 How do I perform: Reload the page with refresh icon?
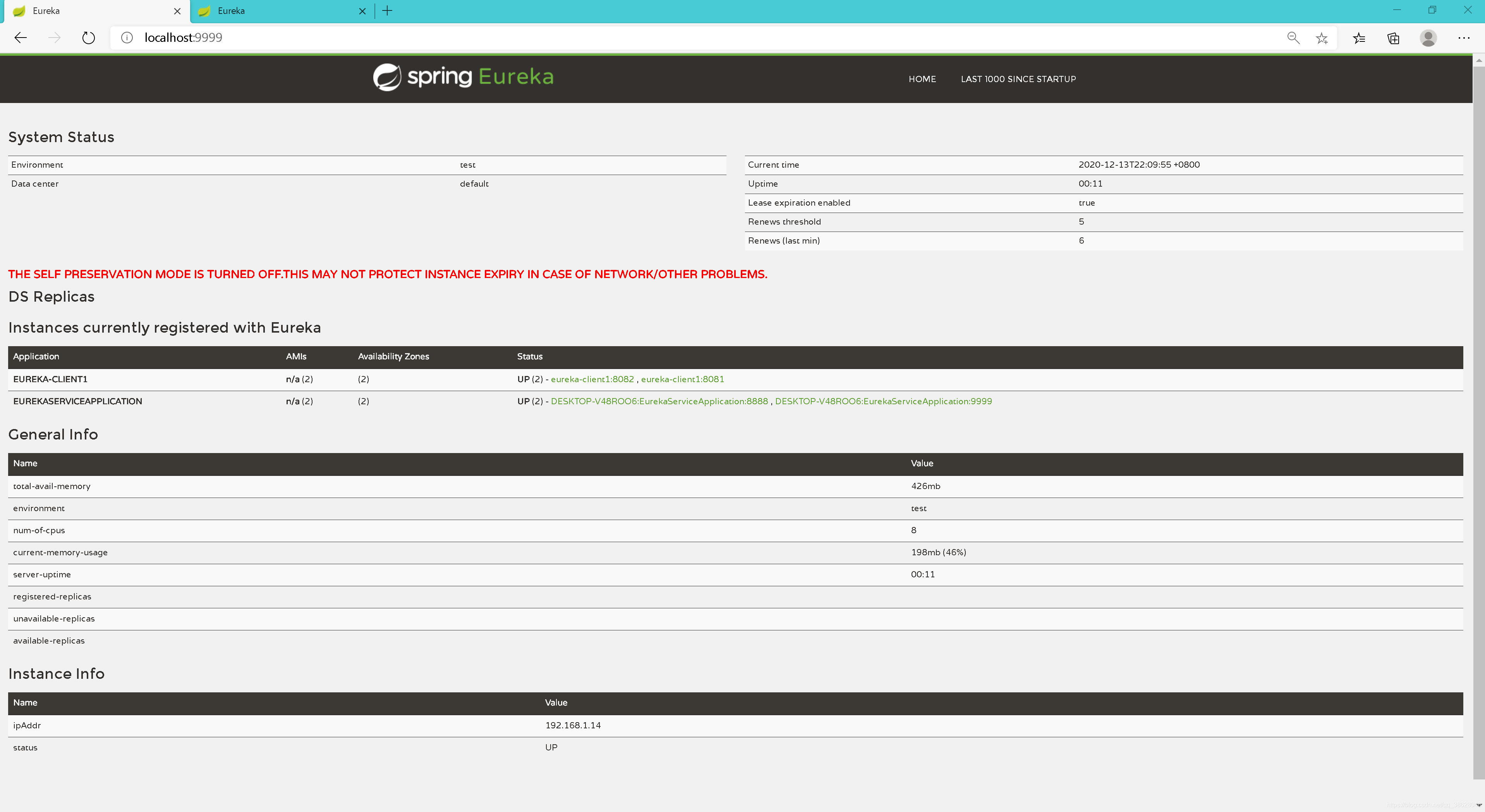(88, 38)
